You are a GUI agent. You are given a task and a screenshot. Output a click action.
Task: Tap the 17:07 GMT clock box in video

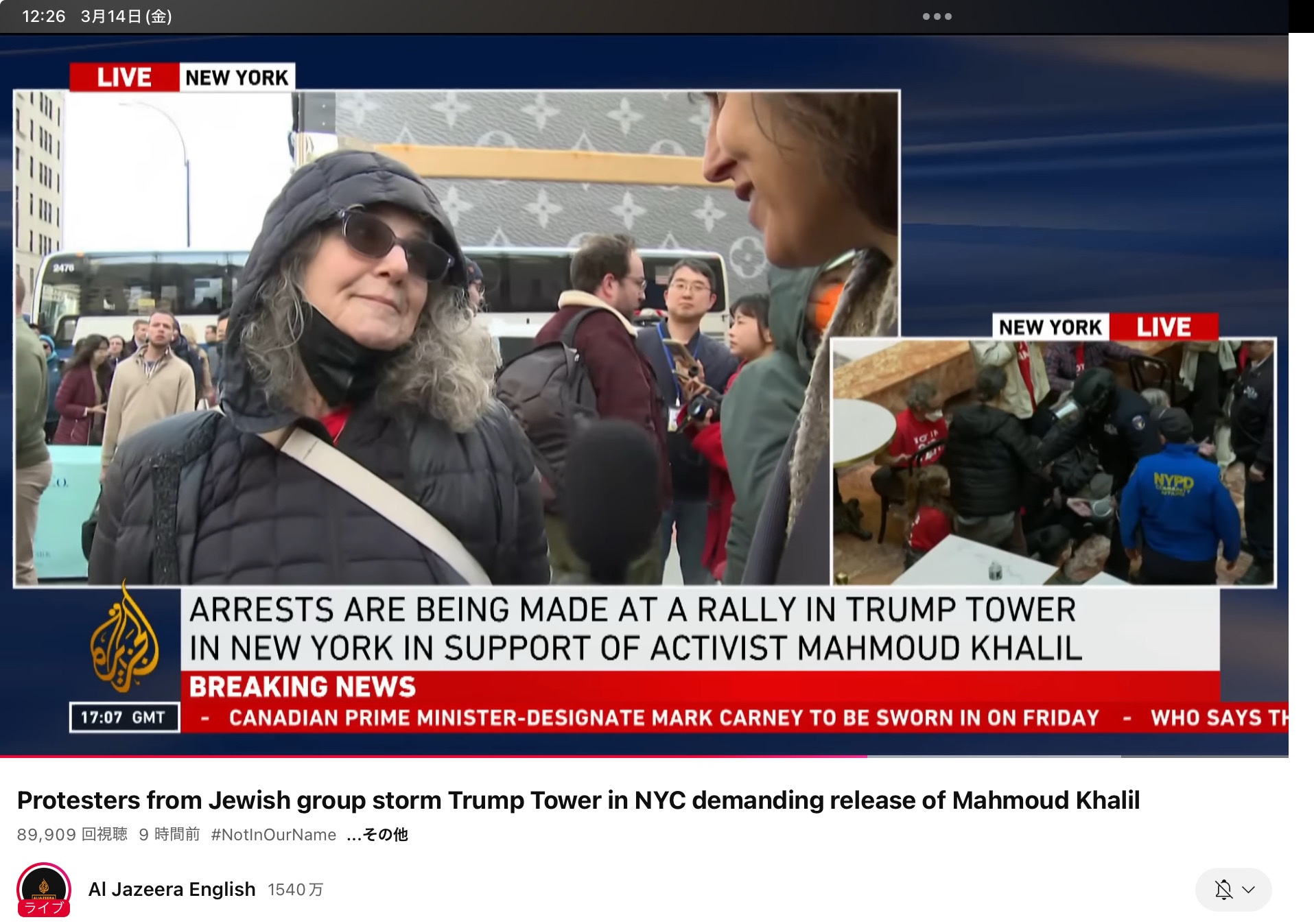(124, 717)
